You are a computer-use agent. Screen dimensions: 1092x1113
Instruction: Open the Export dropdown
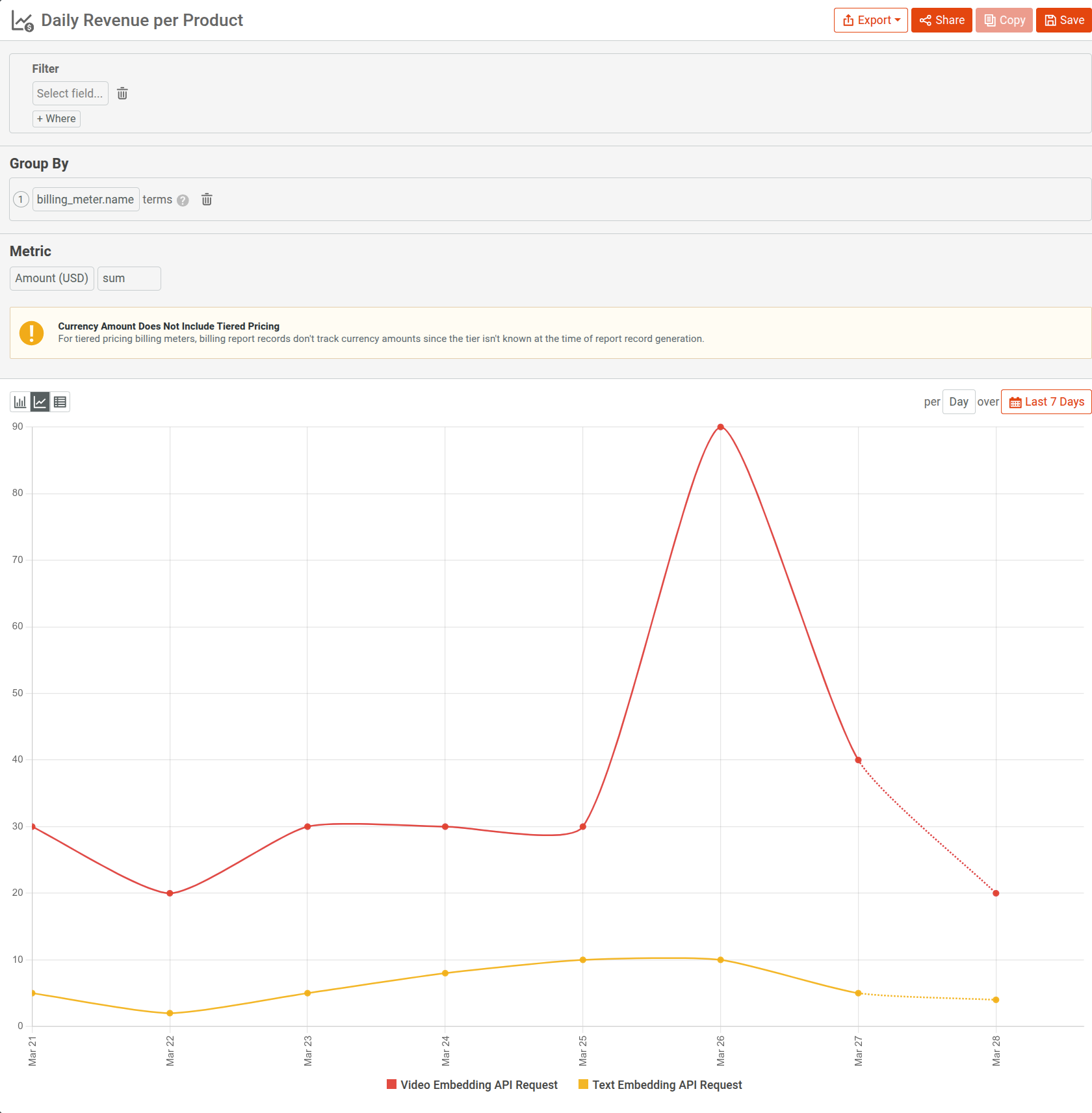coord(870,20)
